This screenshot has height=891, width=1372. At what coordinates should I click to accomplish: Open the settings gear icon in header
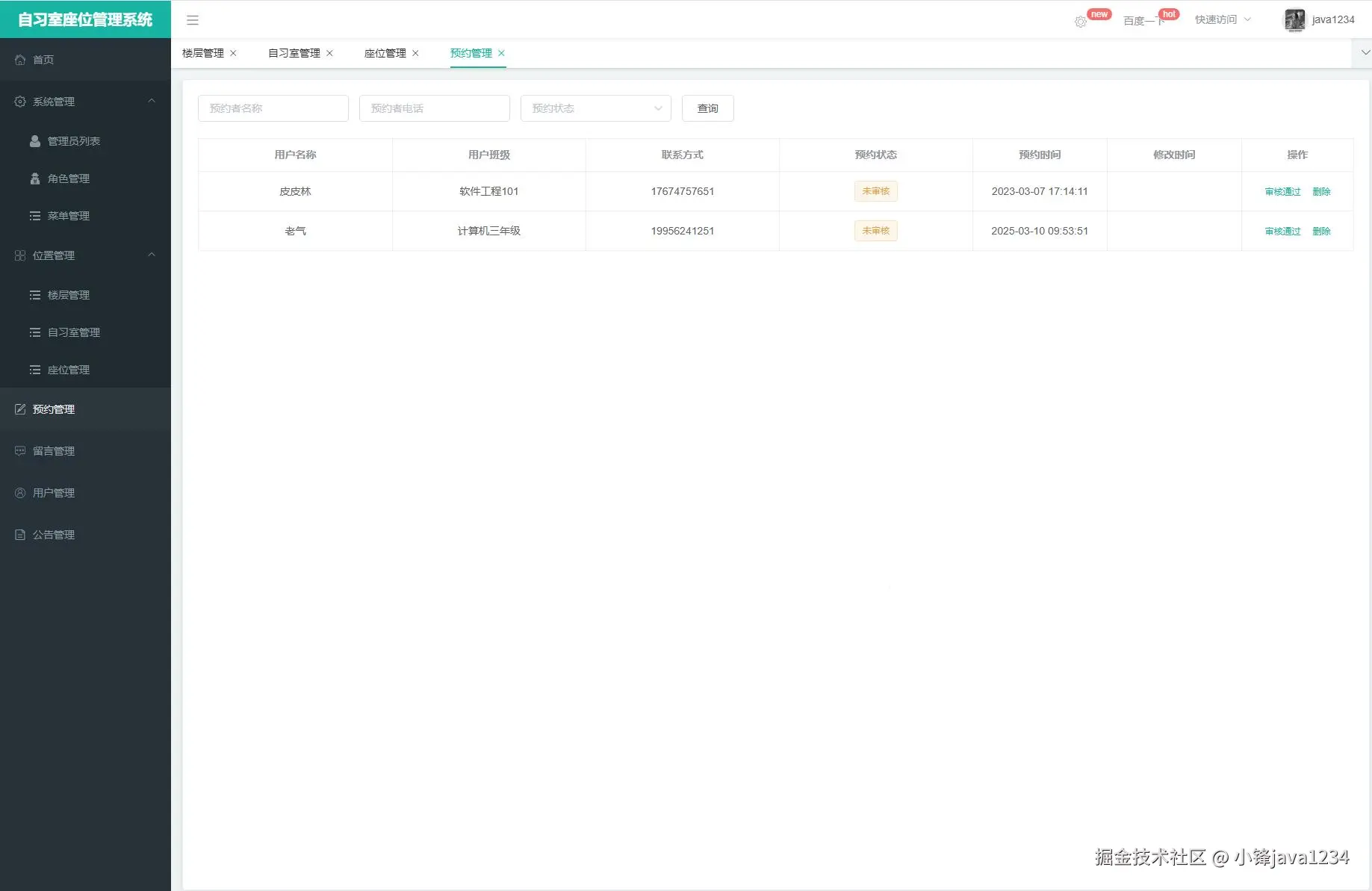pyautogui.click(x=1080, y=22)
